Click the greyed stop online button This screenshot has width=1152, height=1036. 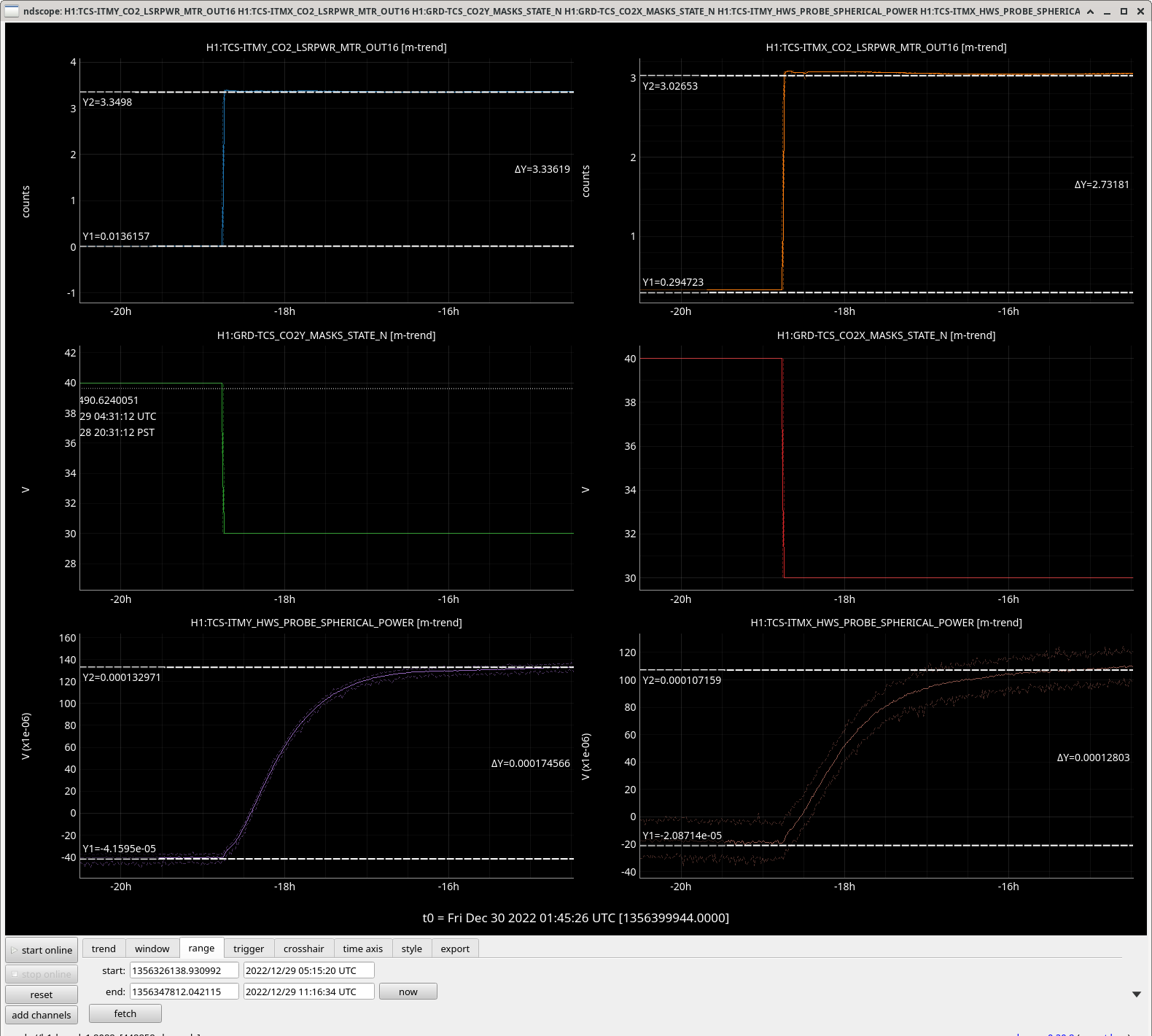coord(42,974)
